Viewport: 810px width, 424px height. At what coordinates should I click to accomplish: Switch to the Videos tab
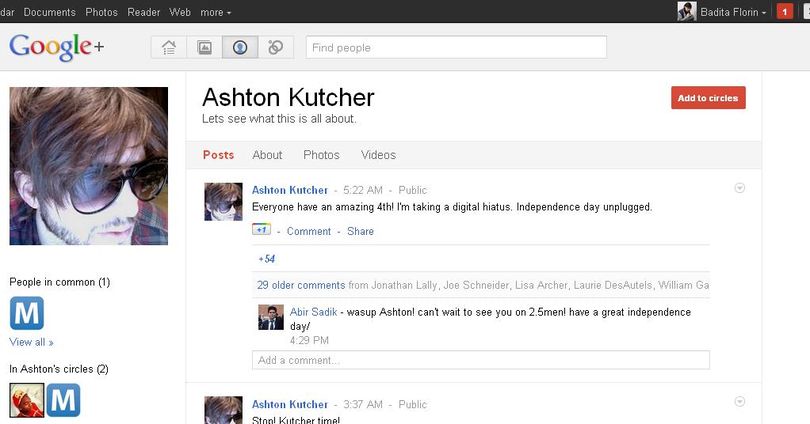pos(379,155)
